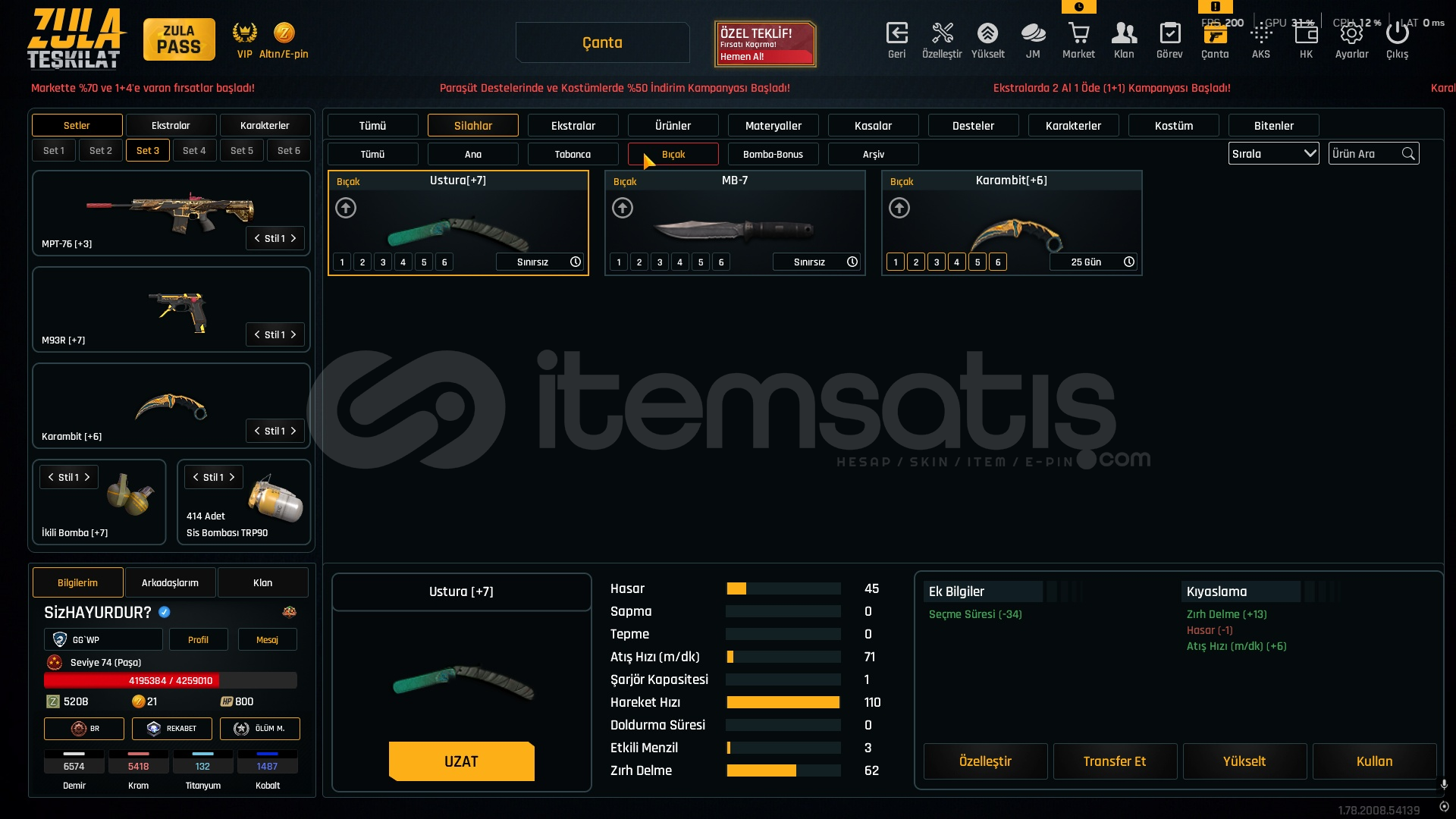The image size is (1456, 819).
Task: Toggle set slot 2 on MB-7 card
Action: pos(639,262)
